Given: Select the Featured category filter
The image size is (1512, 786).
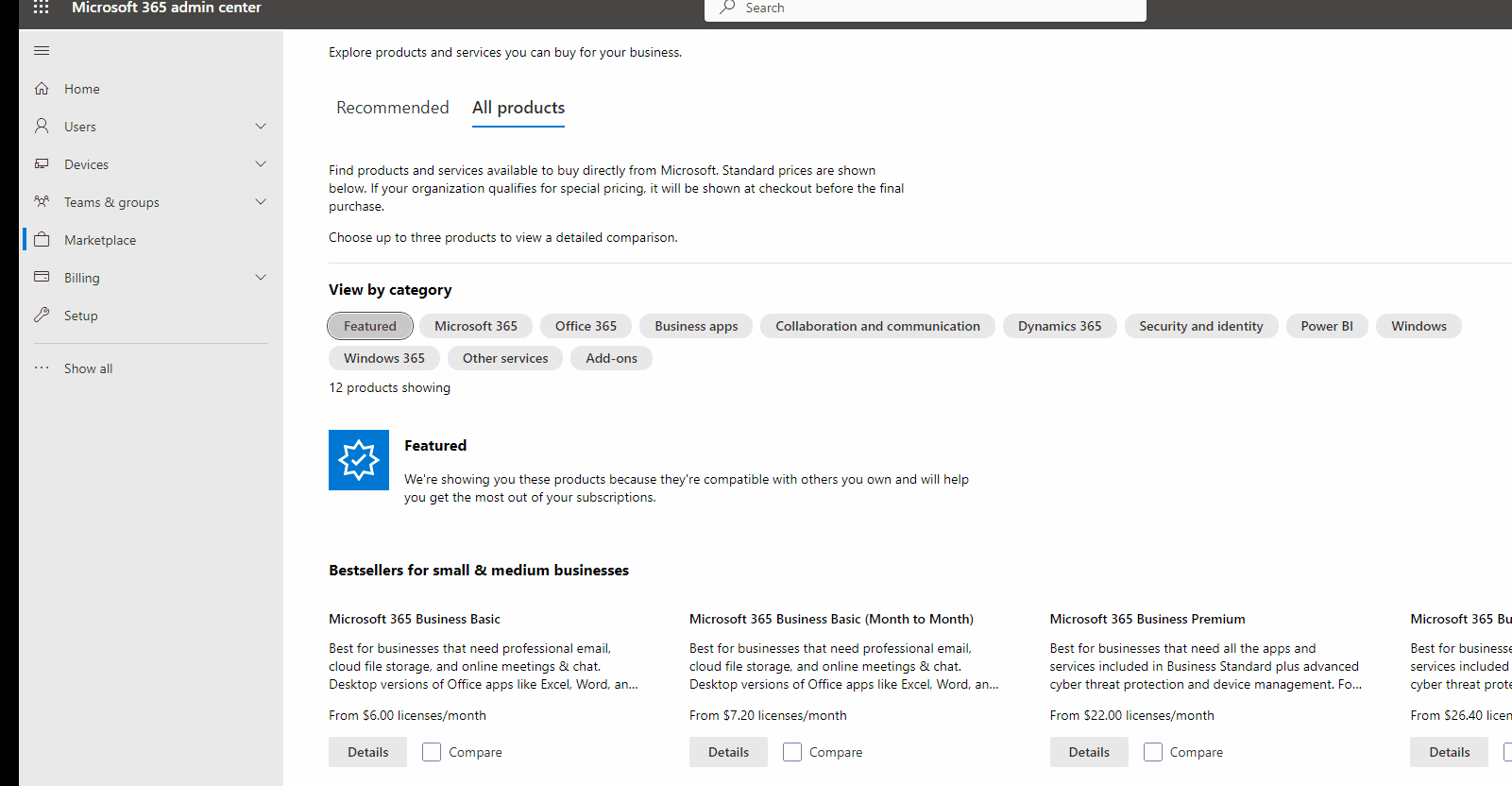Looking at the screenshot, I should pyautogui.click(x=370, y=326).
